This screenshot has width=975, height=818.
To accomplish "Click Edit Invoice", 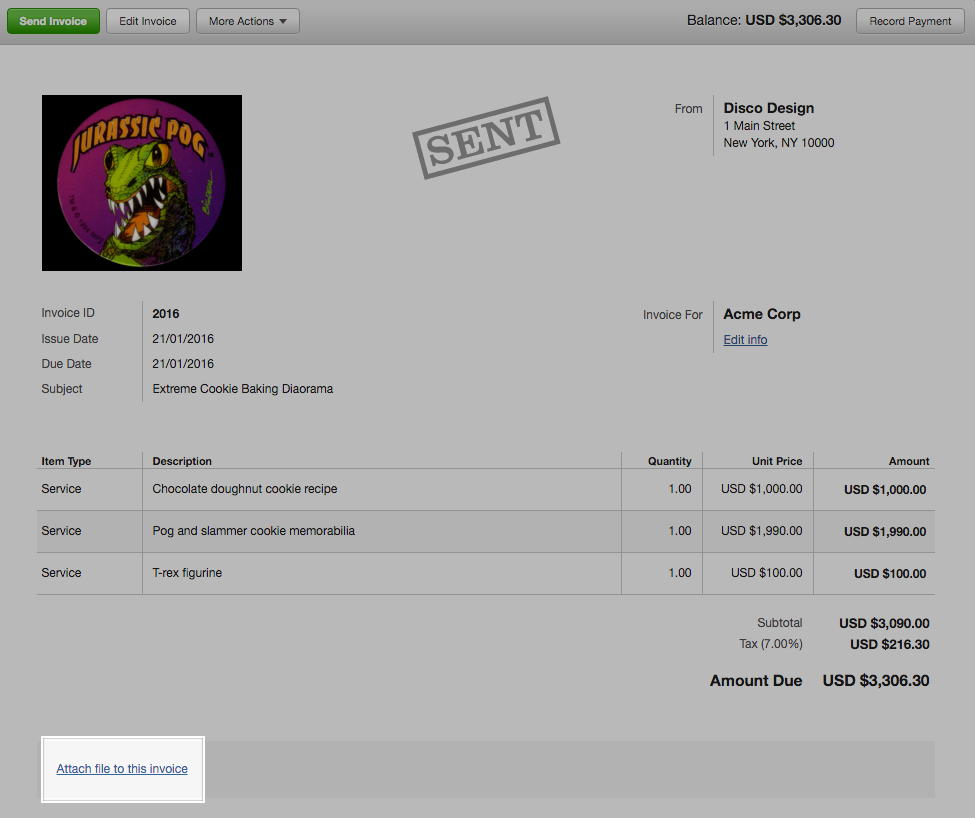I will (x=147, y=20).
